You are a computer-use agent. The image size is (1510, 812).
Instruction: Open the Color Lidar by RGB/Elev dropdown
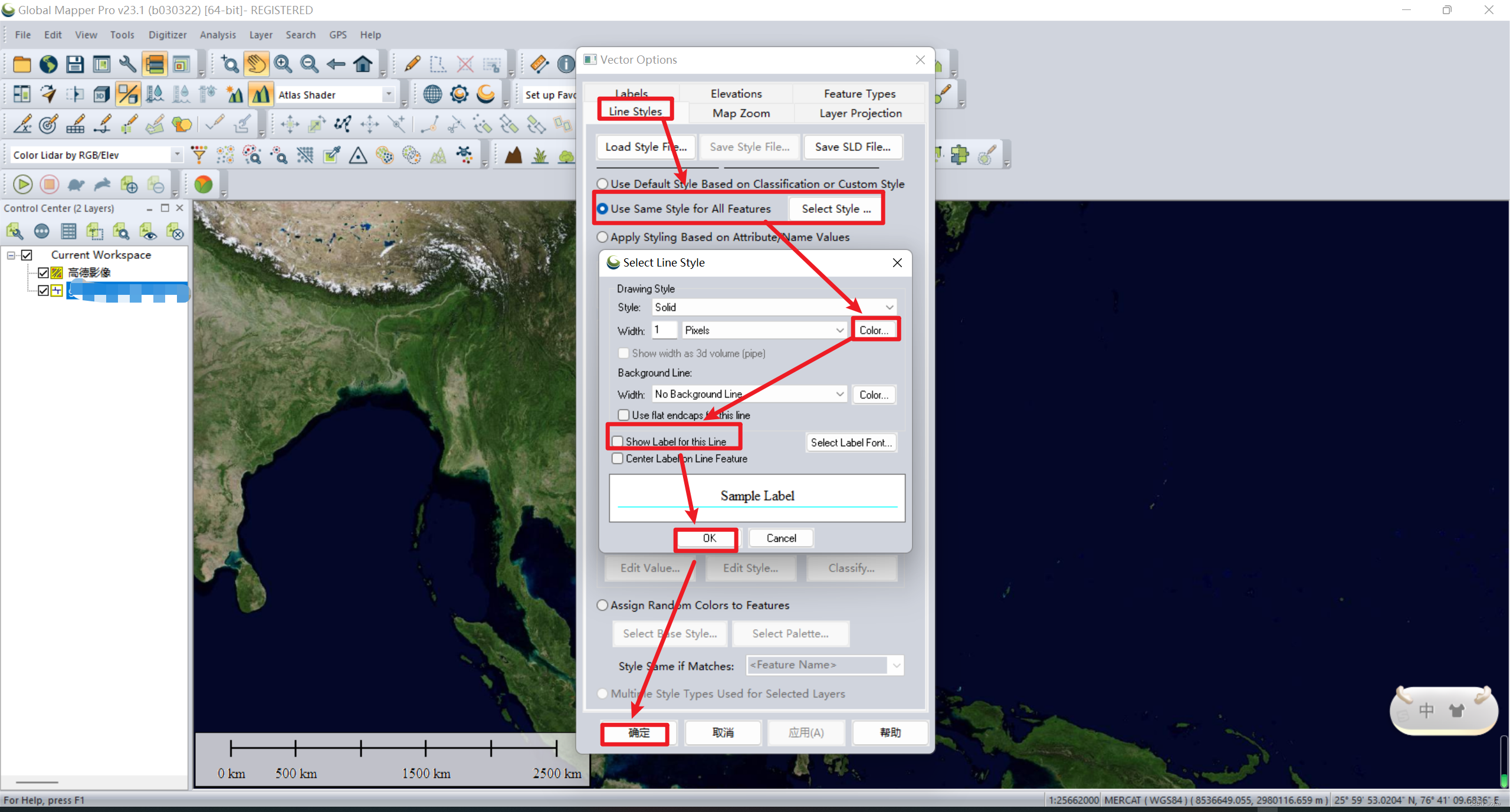176,154
